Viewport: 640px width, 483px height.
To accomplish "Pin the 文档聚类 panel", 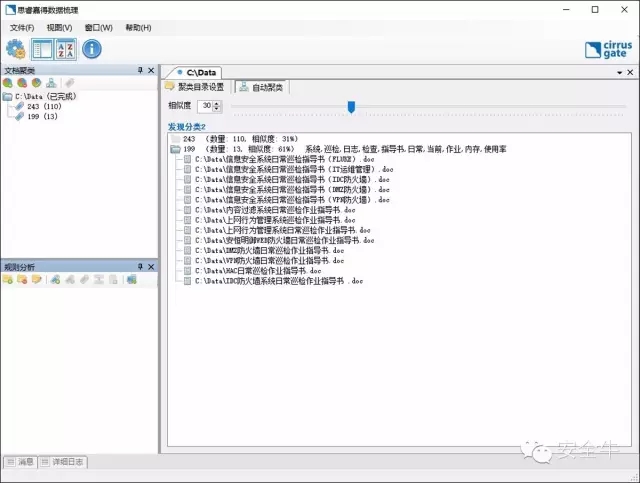I will pos(140,70).
